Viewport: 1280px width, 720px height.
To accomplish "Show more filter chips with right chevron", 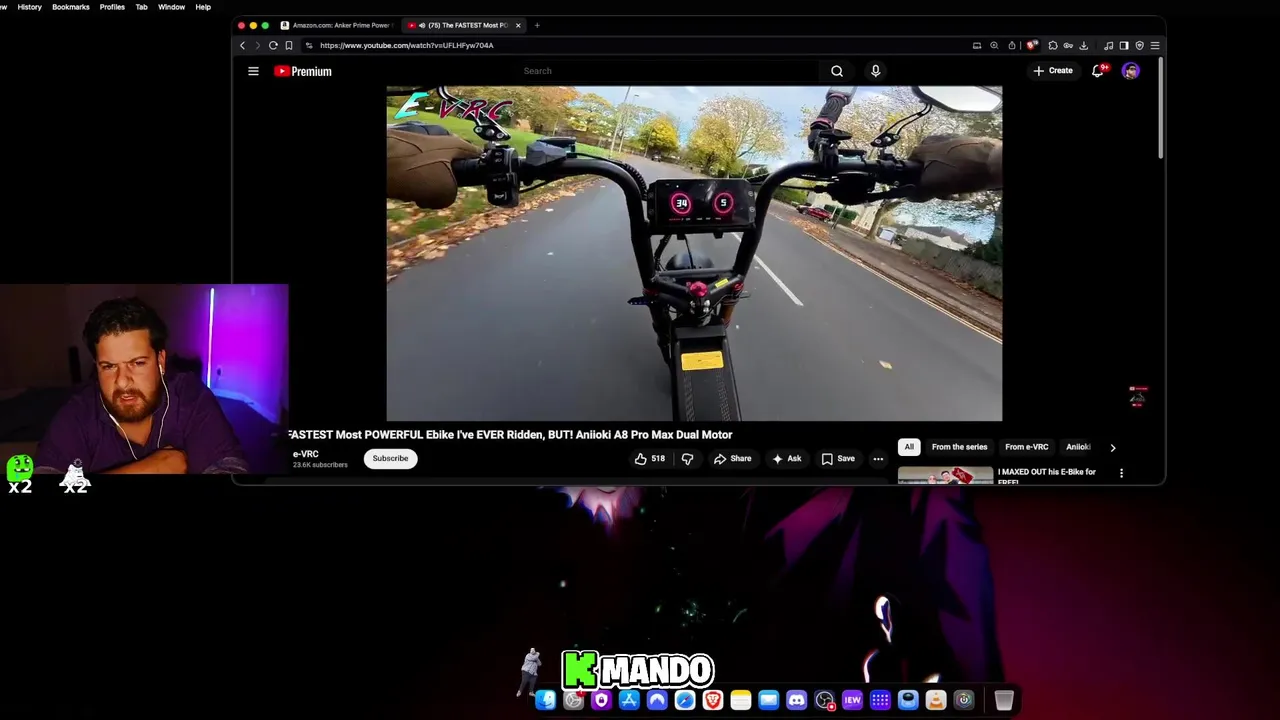I will (x=1112, y=447).
